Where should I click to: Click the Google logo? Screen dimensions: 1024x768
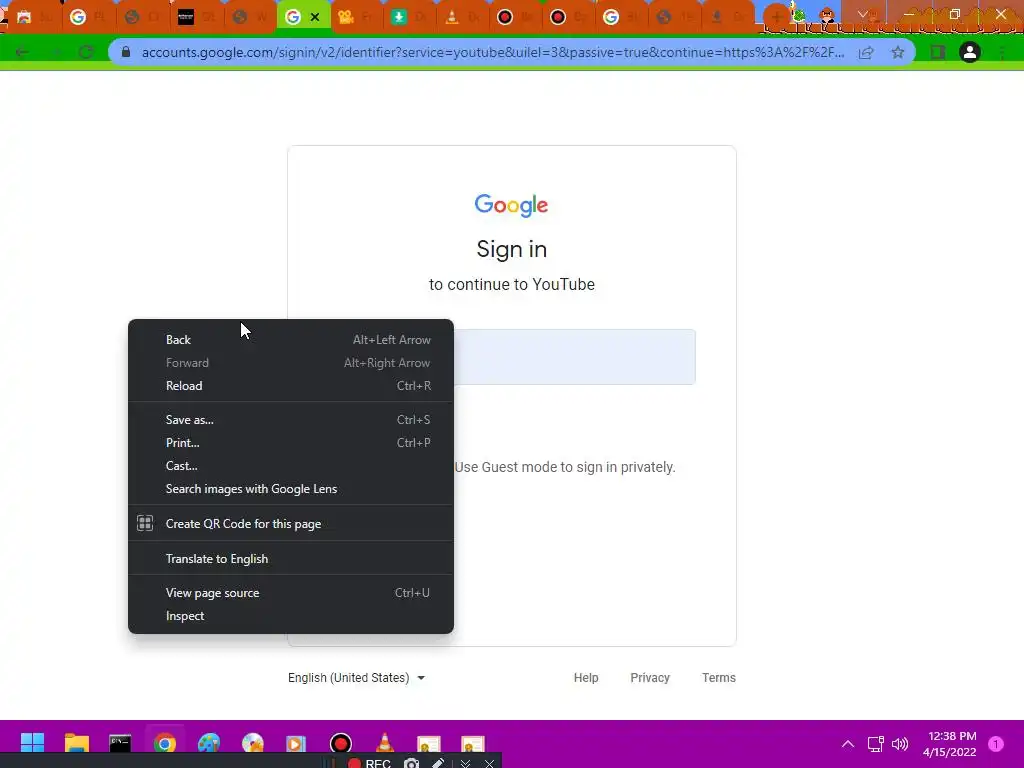[x=511, y=205]
